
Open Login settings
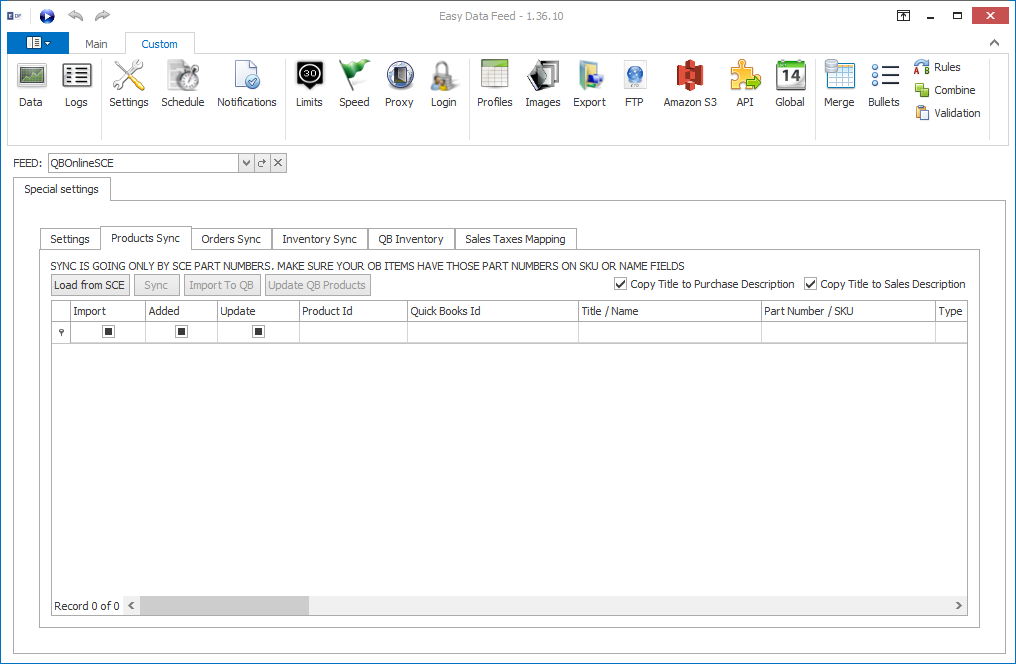tap(444, 85)
